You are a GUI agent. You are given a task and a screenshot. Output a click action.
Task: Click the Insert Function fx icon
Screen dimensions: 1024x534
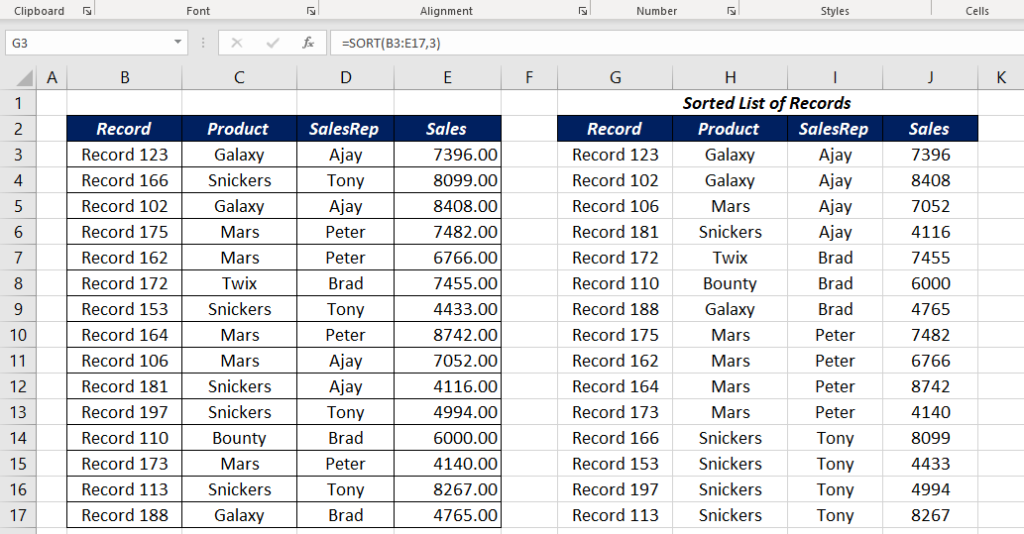click(x=309, y=43)
